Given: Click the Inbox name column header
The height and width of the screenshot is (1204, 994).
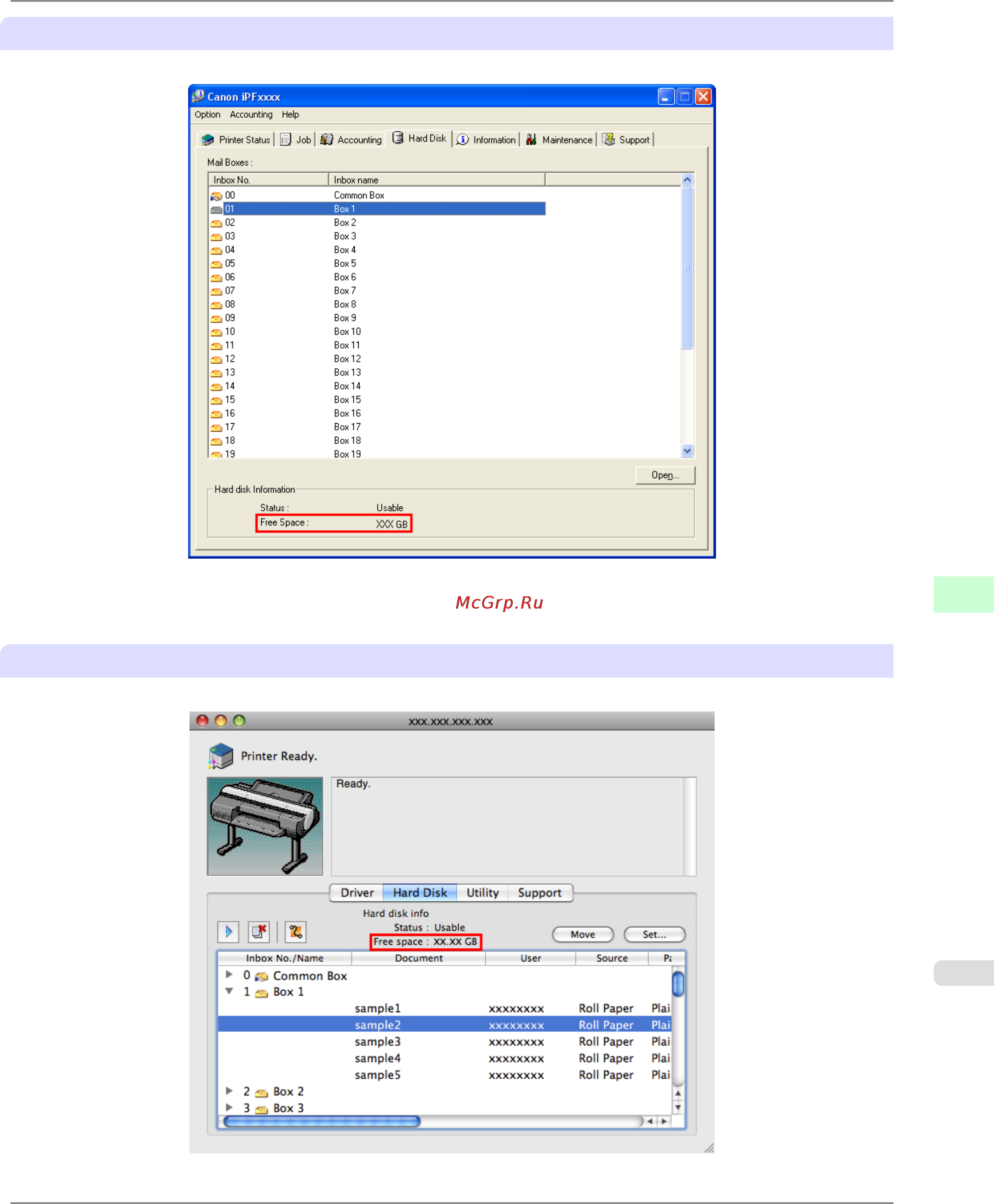Looking at the screenshot, I should (x=436, y=180).
